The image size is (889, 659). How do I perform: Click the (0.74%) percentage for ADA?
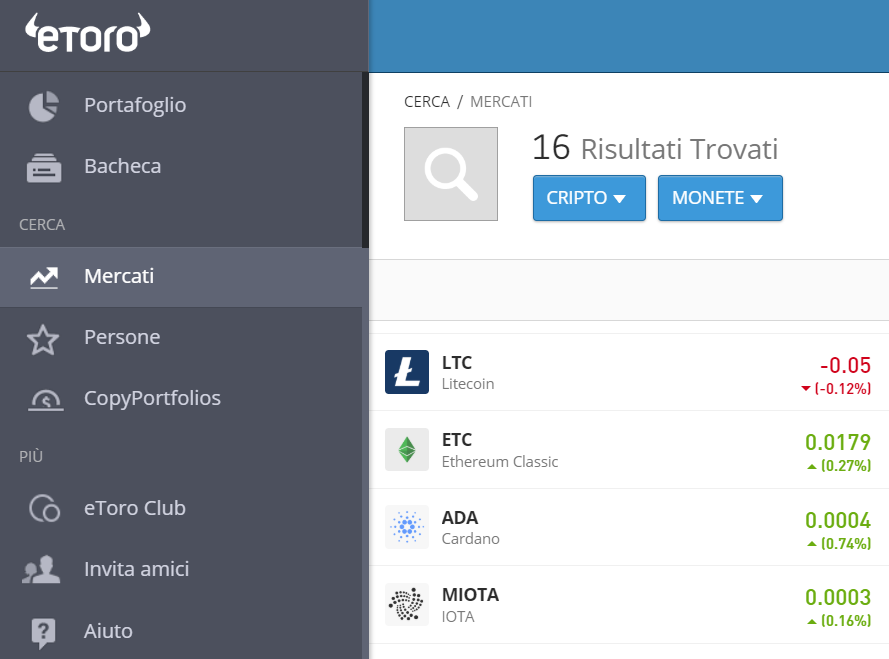pyautogui.click(x=846, y=544)
